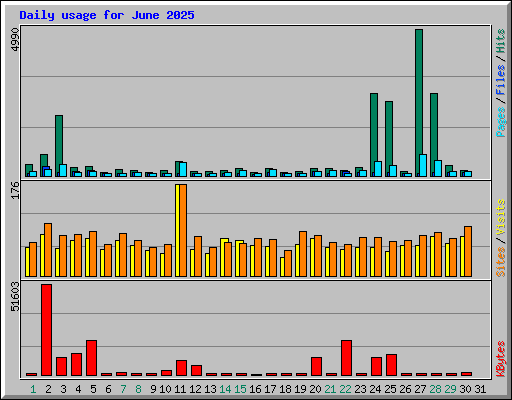This screenshot has width=512, height=400.
Task: Click day label 3 on the x-axis
Action: 63,389
